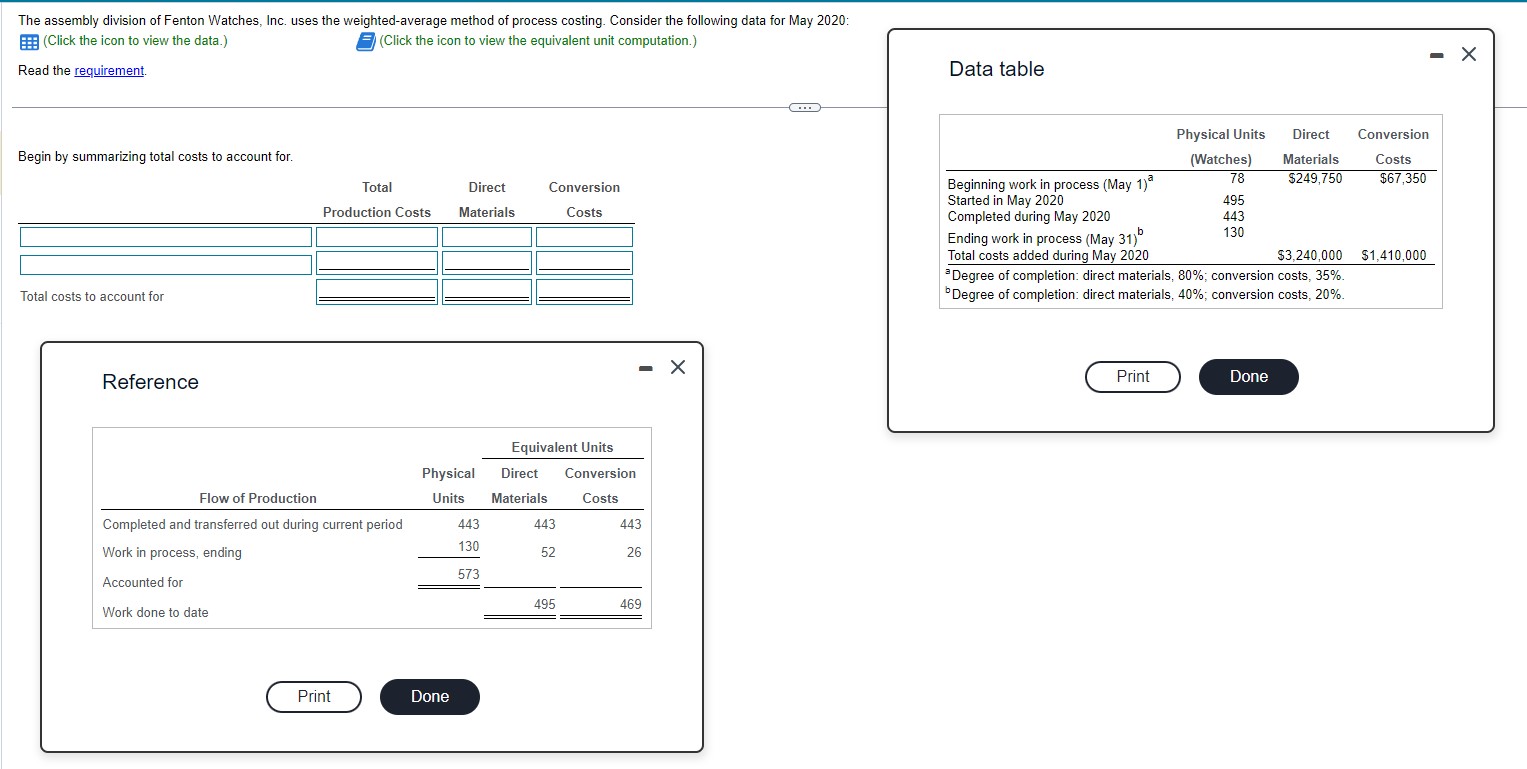Image resolution: width=1527 pixels, height=769 pixels.
Task: Select the second row label input field
Action: (166, 265)
